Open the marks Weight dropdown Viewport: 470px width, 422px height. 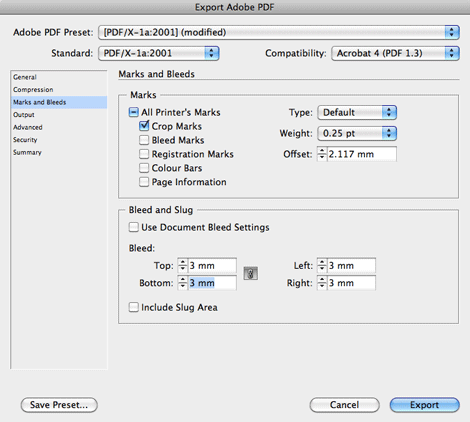tap(357, 133)
